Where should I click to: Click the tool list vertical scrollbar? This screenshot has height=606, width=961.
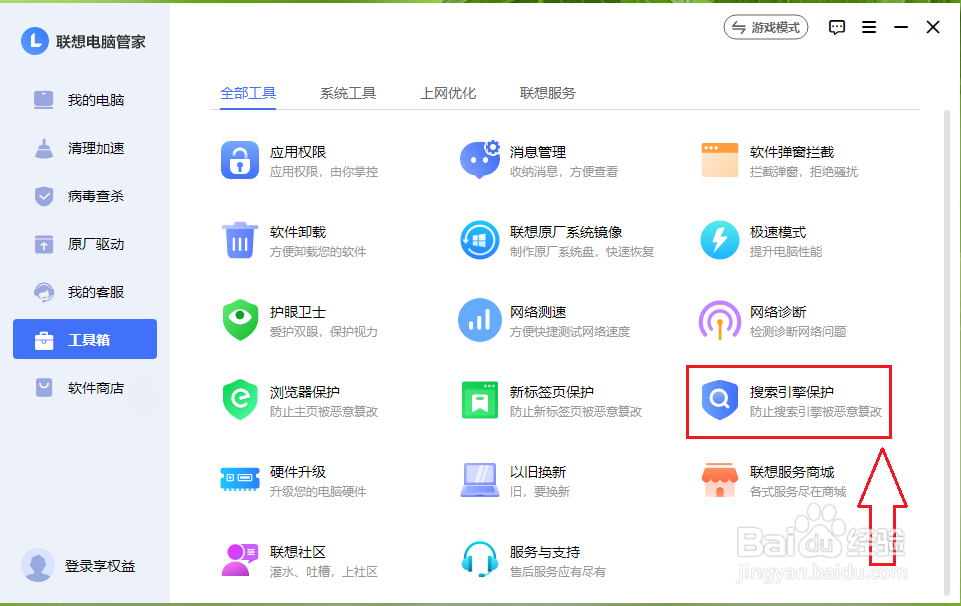click(947, 352)
